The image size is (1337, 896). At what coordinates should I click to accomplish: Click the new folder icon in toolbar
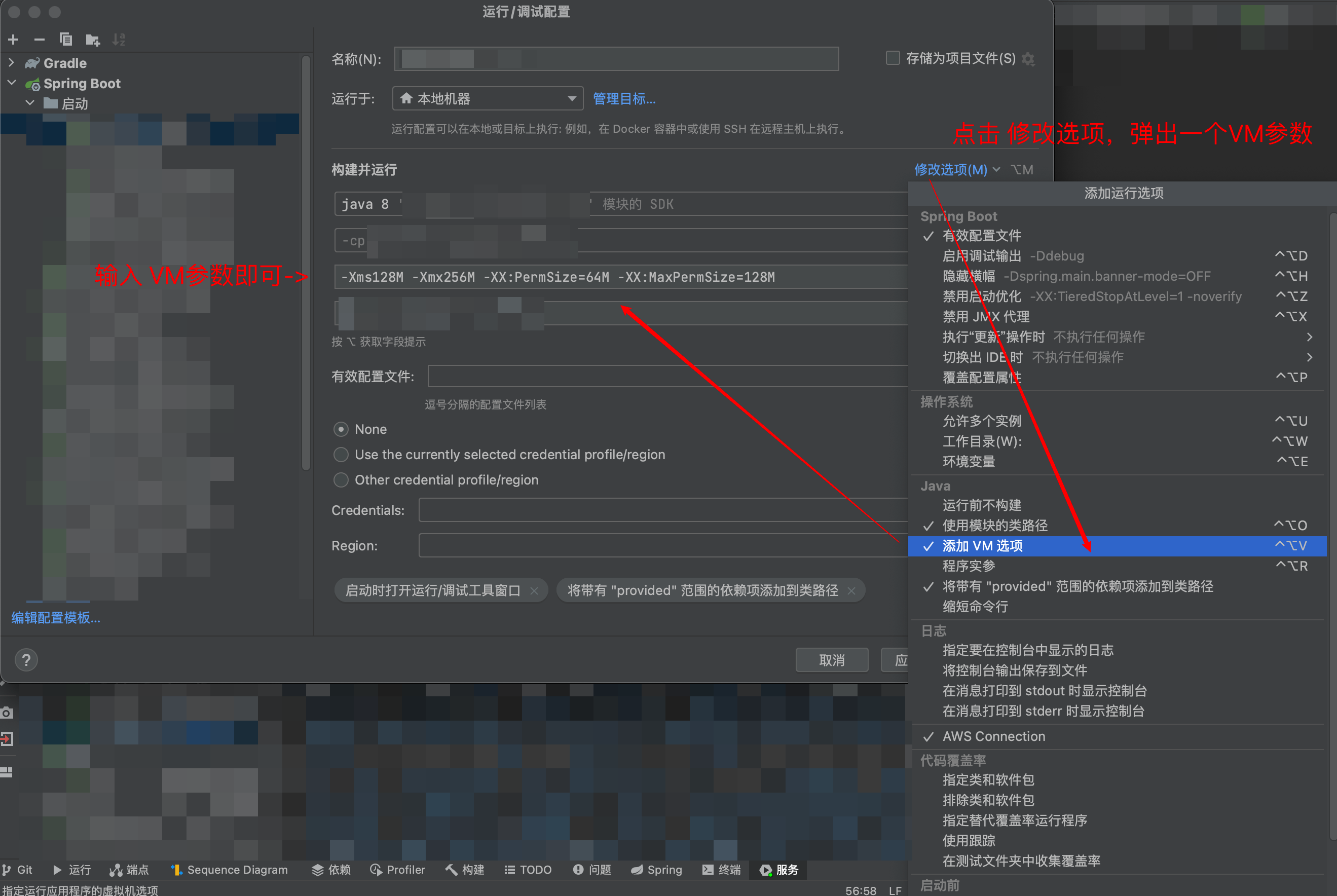click(x=92, y=40)
